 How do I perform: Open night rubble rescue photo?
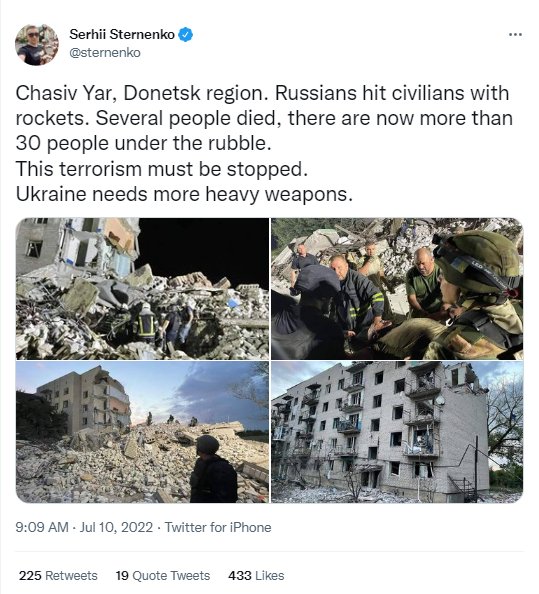pyautogui.click(x=142, y=288)
